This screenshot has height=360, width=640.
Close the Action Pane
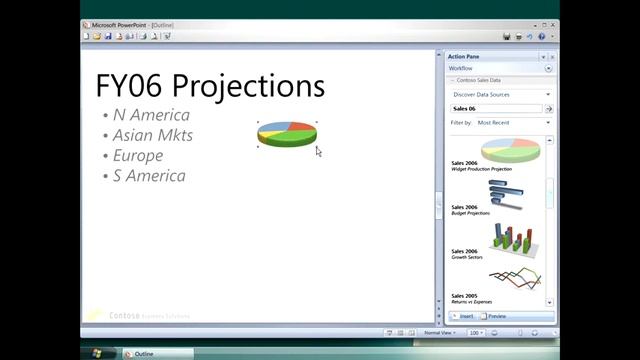point(552,57)
